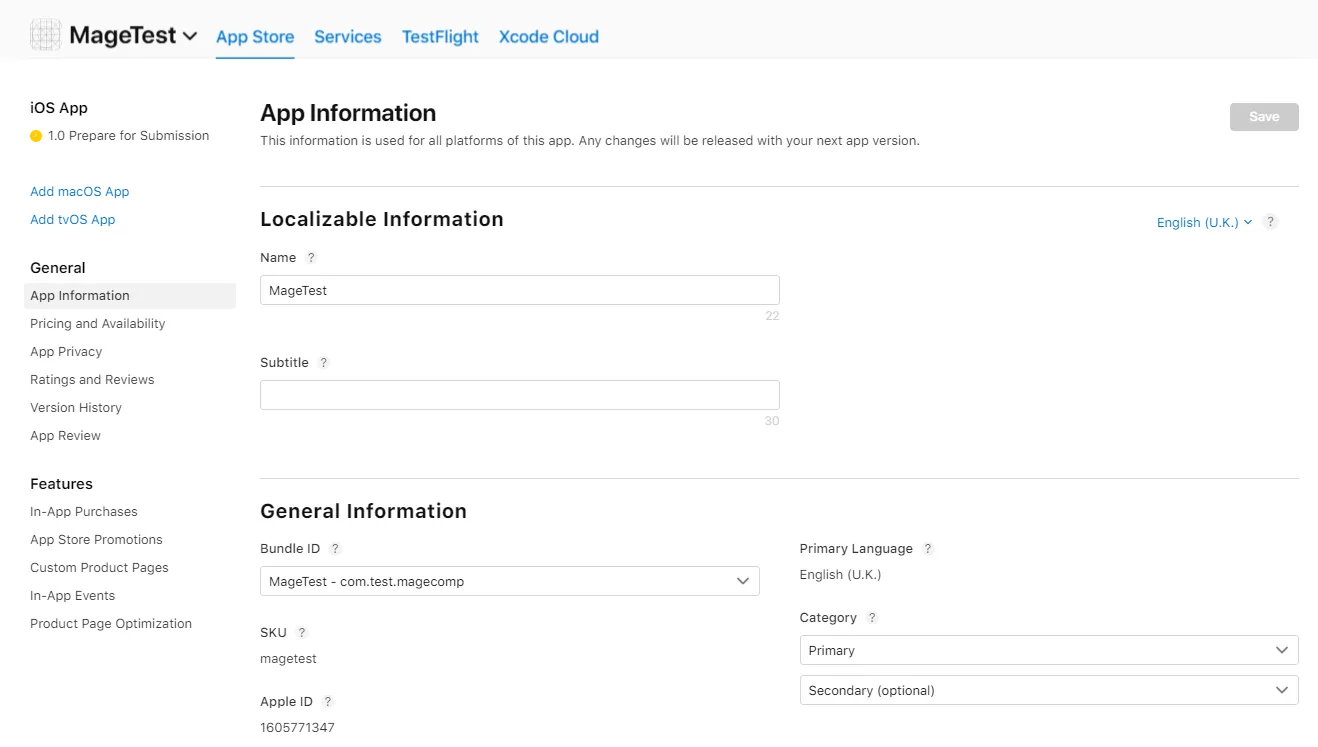This screenshot has height=747, width=1318.
Task: Click help icon next to Category label
Action: tap(872, 618)
